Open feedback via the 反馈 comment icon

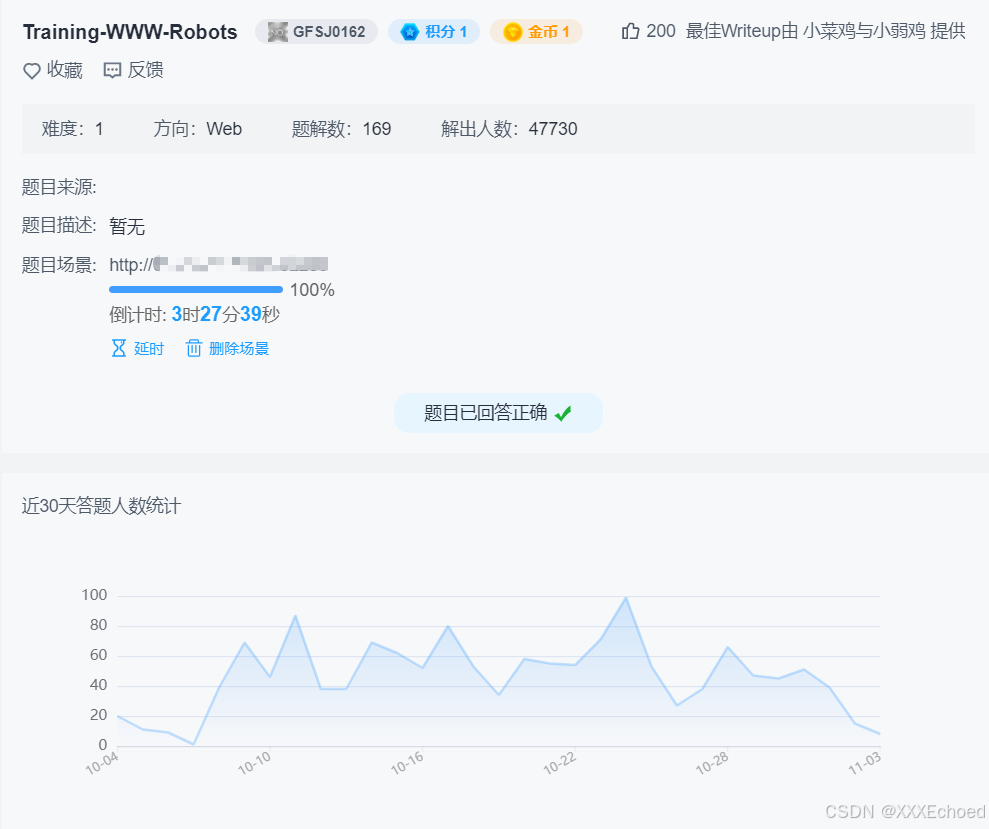point(111,70)
